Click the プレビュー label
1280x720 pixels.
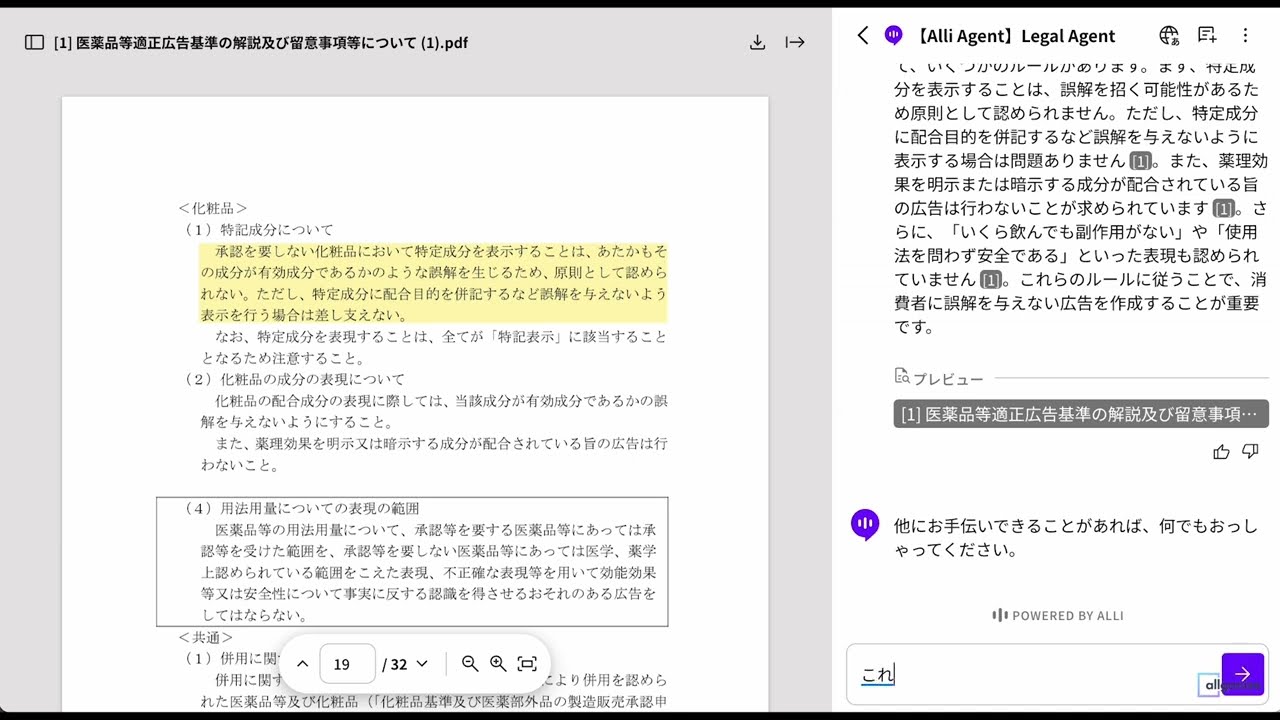coord(948,379)
